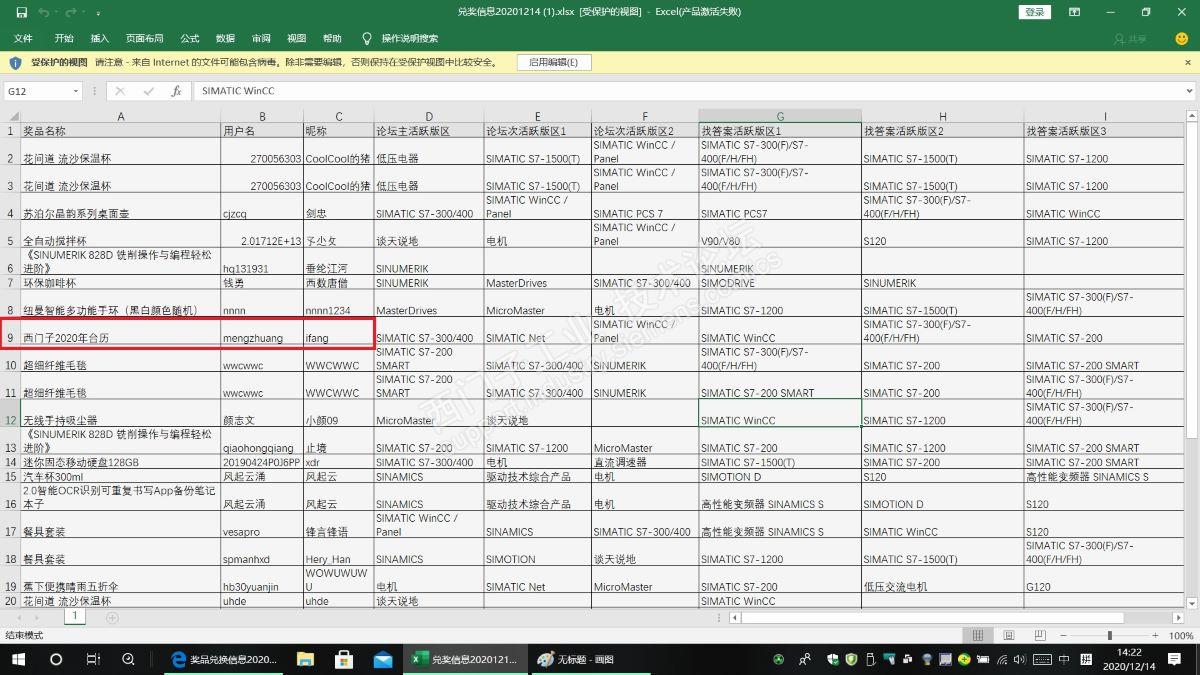1200x675 pixels.
Task: Open the 审阅 ribbon tab
Action: point(261,38)
